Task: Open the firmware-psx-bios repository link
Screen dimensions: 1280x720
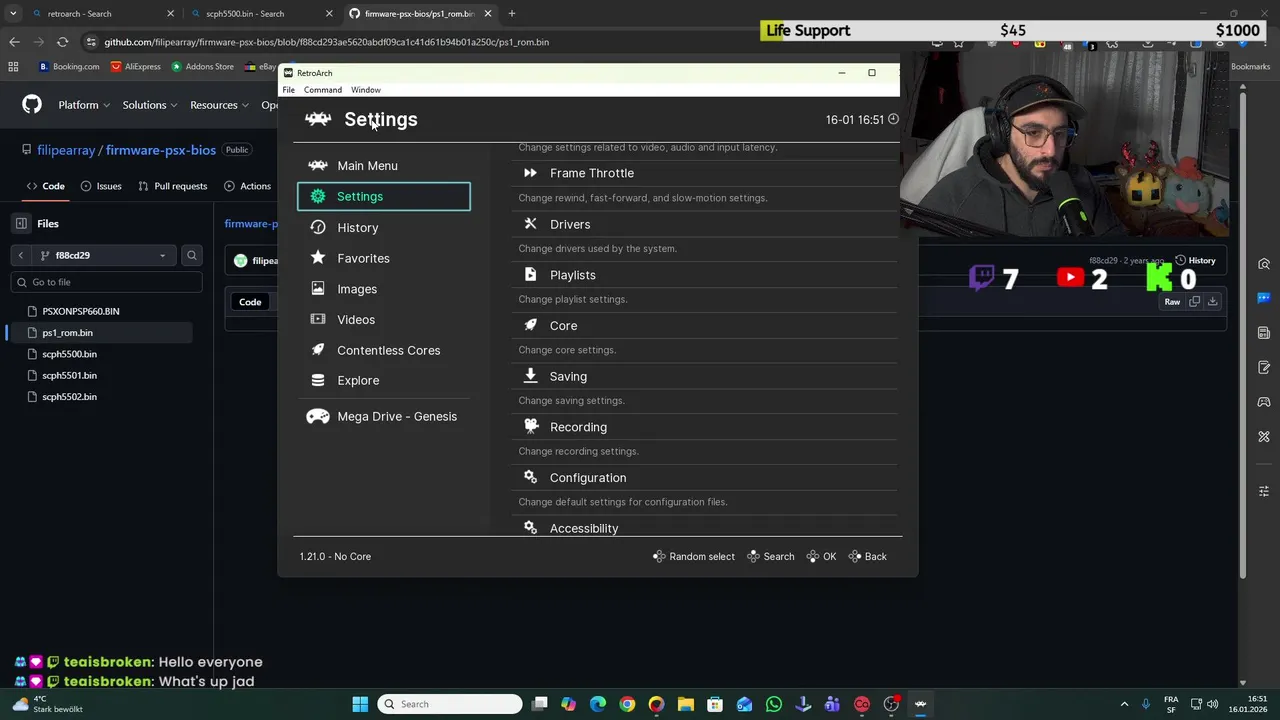Action: [x=161, y=150]
